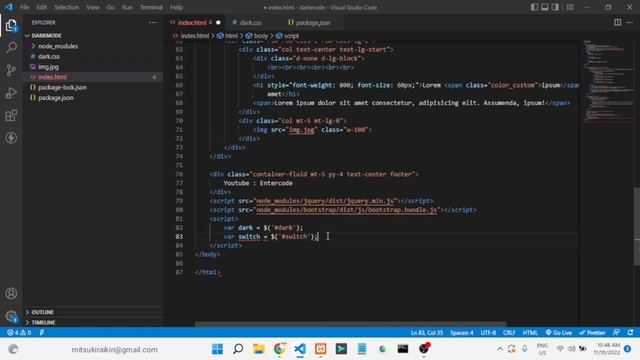Viewport: 640px width, 360px height.
Task: Switch to the package.json tab
Action: pos(313,22)
